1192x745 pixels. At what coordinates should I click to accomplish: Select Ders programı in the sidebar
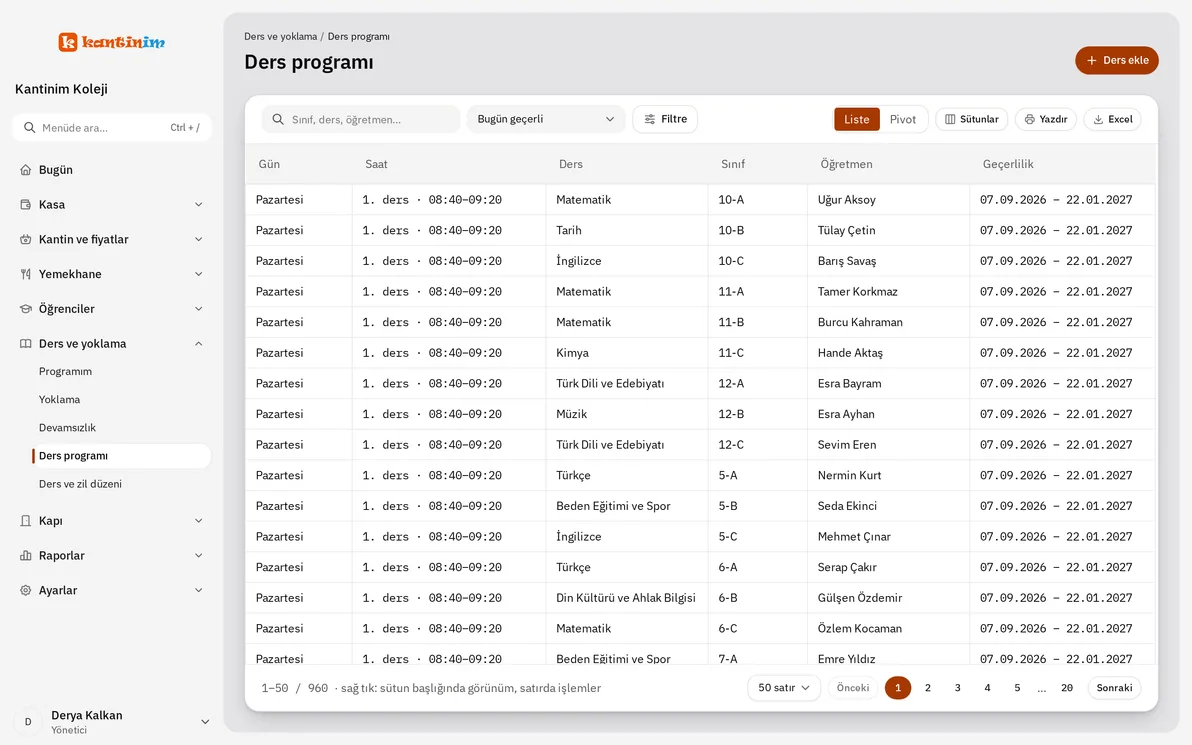[x=122, y=456]
